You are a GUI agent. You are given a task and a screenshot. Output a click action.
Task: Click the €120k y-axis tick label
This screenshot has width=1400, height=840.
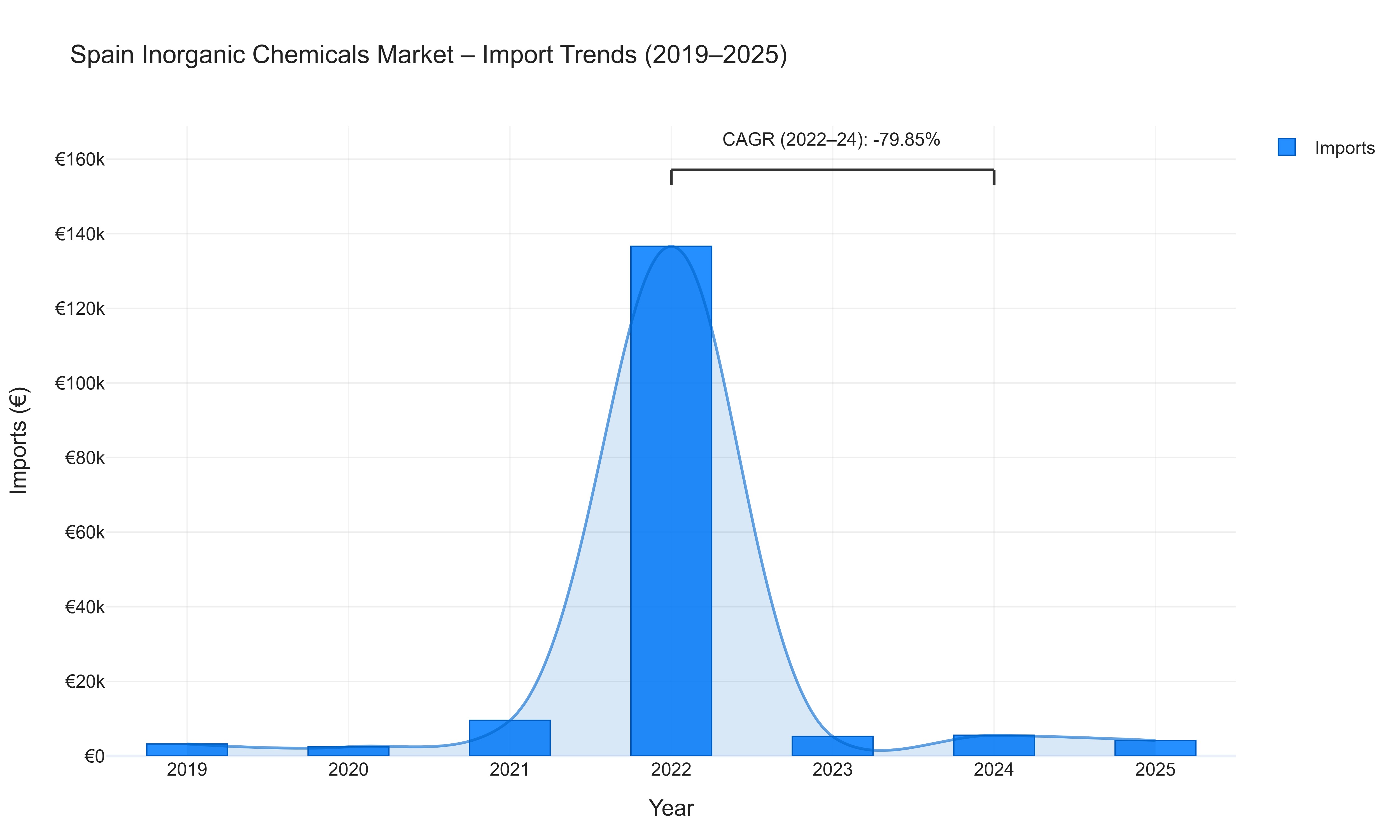point(80,309)
